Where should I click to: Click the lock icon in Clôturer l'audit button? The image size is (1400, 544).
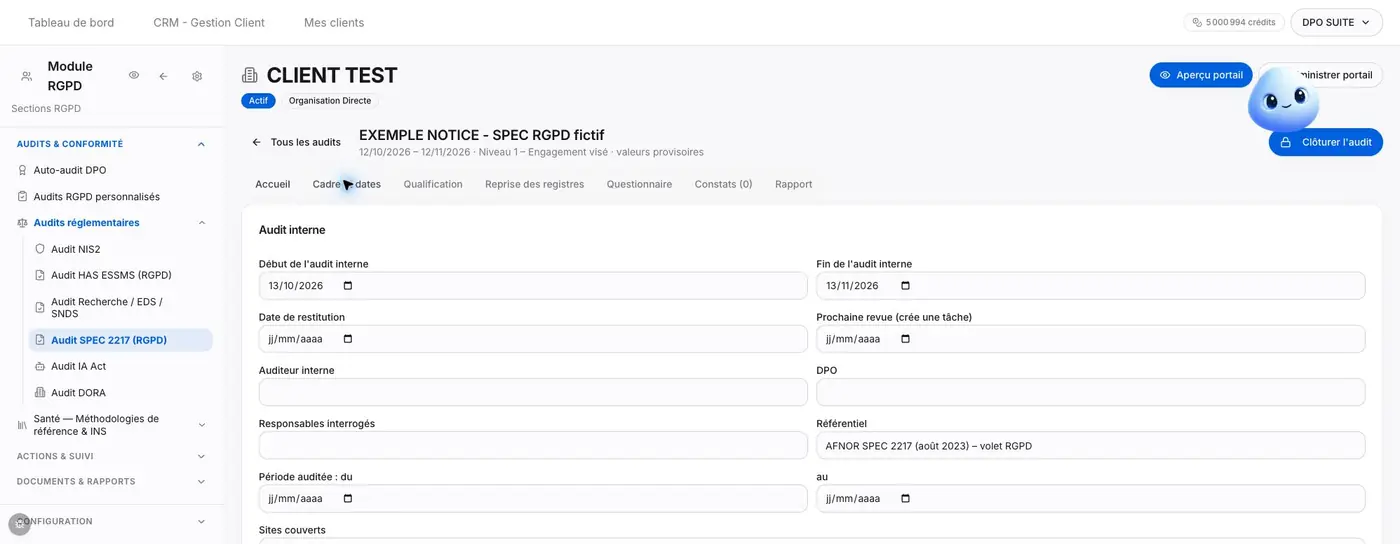click(x=1286, y=142)
